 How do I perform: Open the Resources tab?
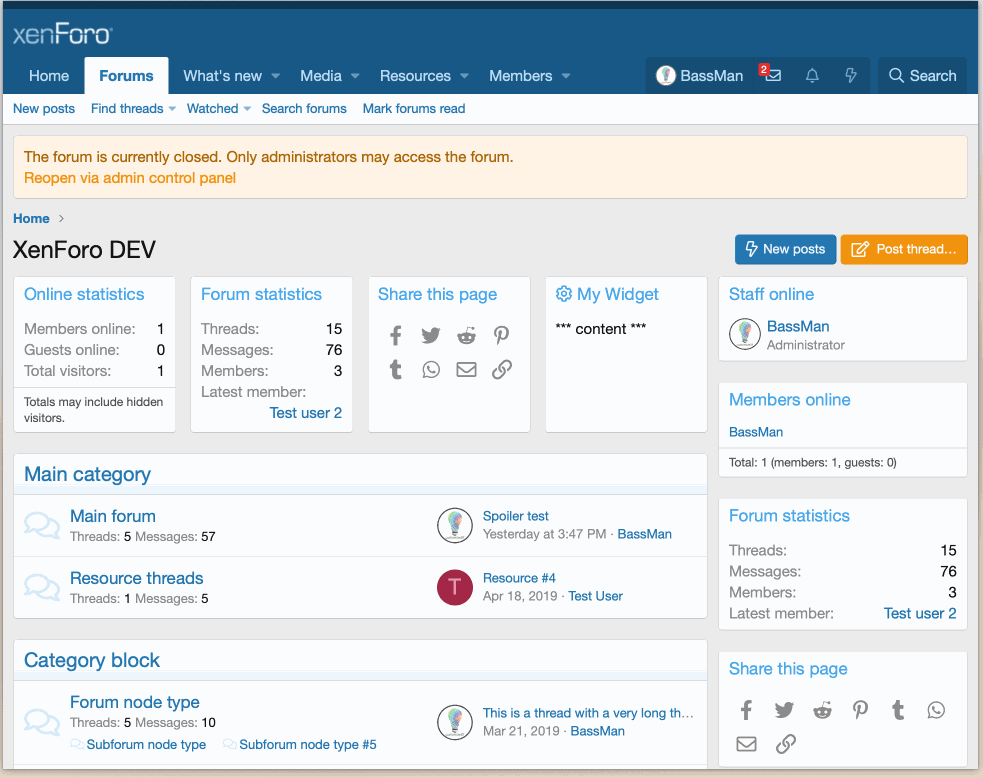[x=415, y=76]
